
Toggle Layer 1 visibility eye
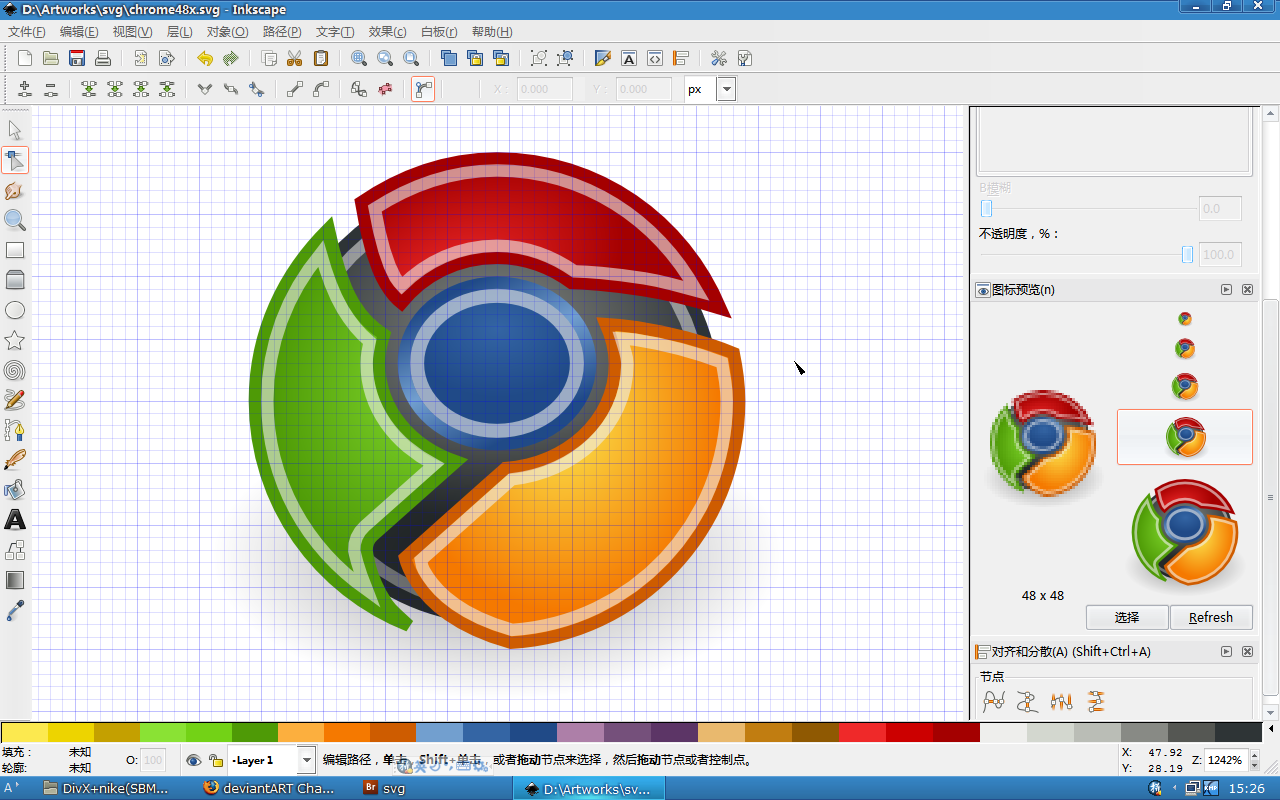(x=194, y=760)
